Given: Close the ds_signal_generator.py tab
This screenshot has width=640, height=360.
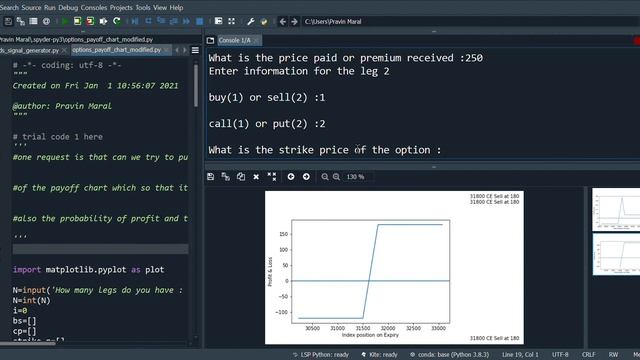Looking at the screenshot, I should 64,50.
